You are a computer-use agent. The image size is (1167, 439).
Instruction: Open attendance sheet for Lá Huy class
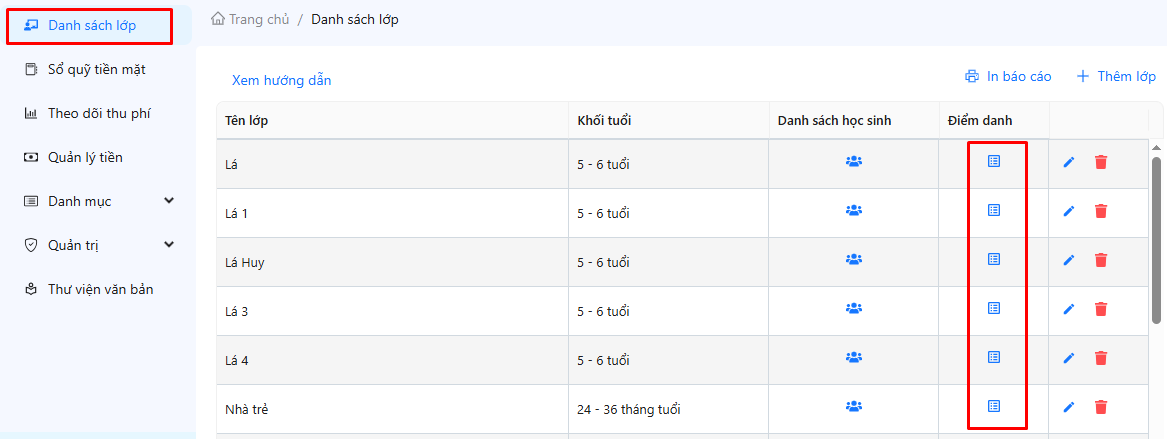994,259
